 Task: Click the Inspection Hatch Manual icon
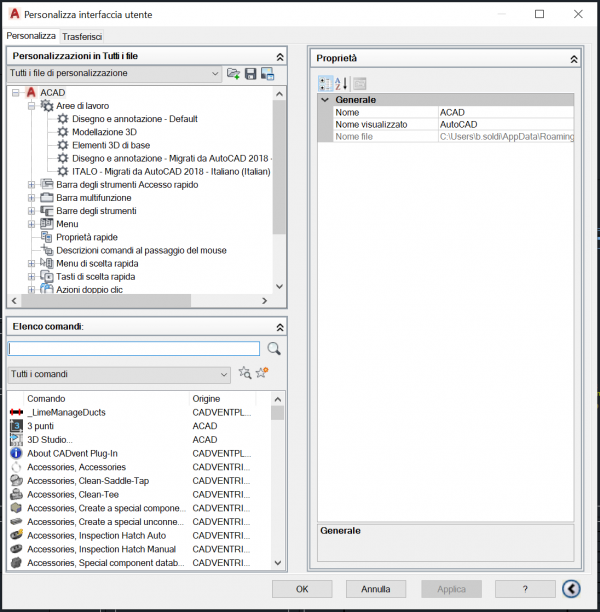pos(16,549)
